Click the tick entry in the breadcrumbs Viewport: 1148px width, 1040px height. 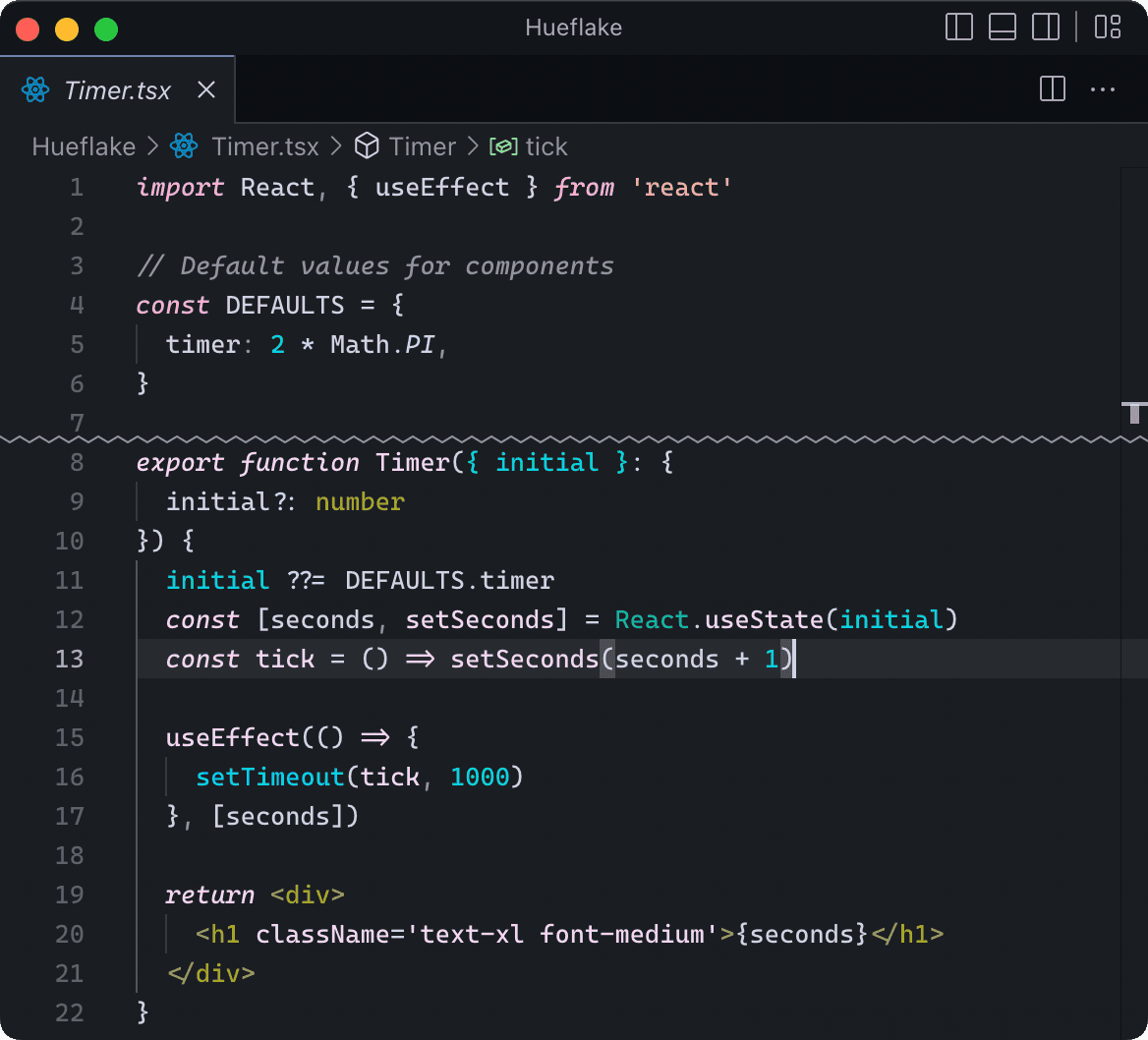tap(547, 145)
